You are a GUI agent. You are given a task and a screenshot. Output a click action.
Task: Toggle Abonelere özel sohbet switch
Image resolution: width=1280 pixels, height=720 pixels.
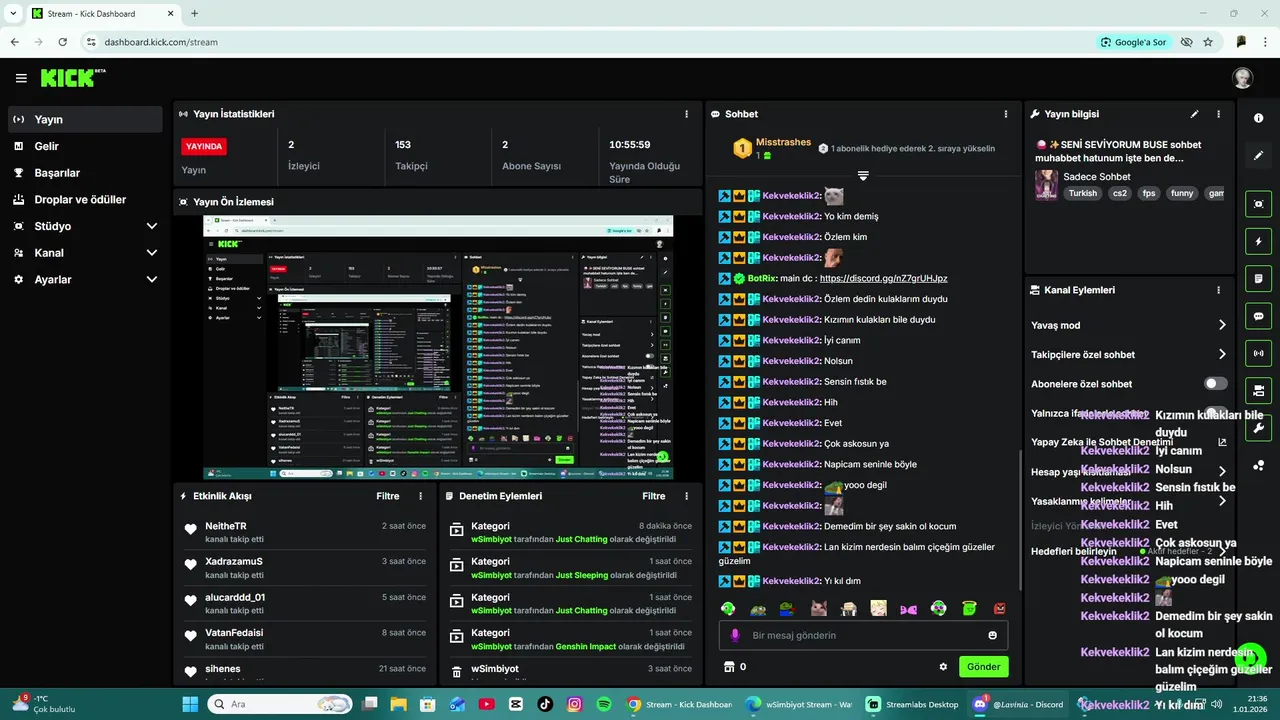1215,384
